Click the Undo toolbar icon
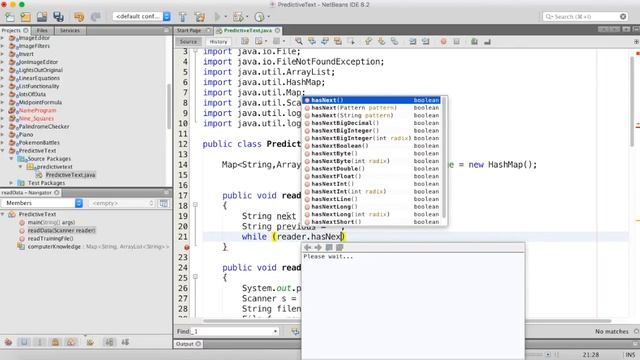 click(x=79, y=17)
